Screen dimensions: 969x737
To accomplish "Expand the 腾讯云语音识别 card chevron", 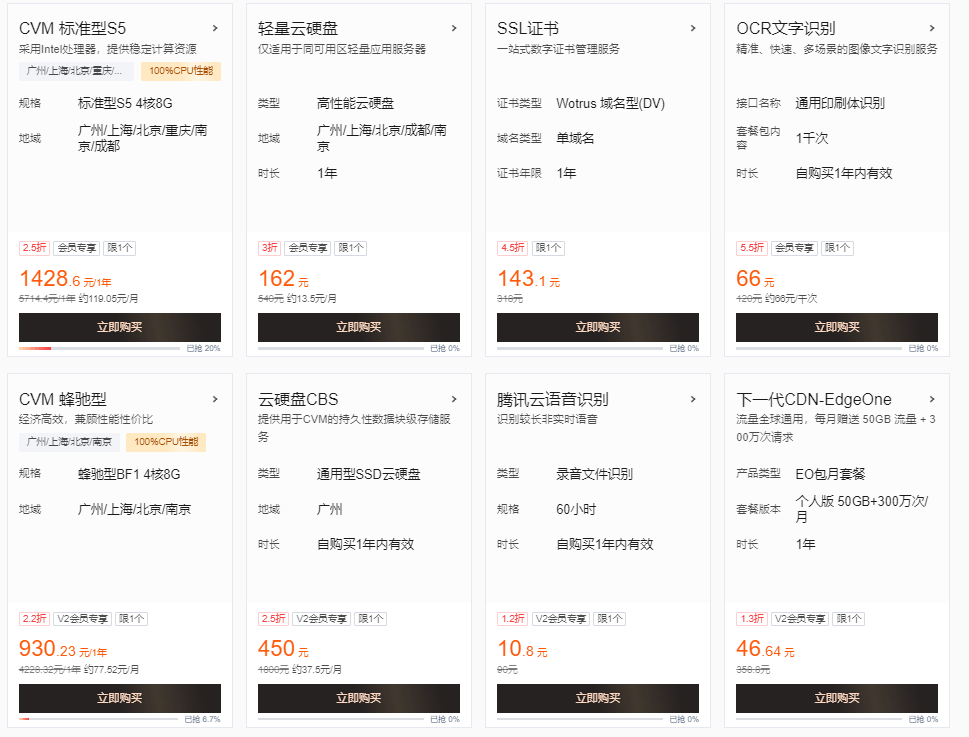I will coord(693,399).
